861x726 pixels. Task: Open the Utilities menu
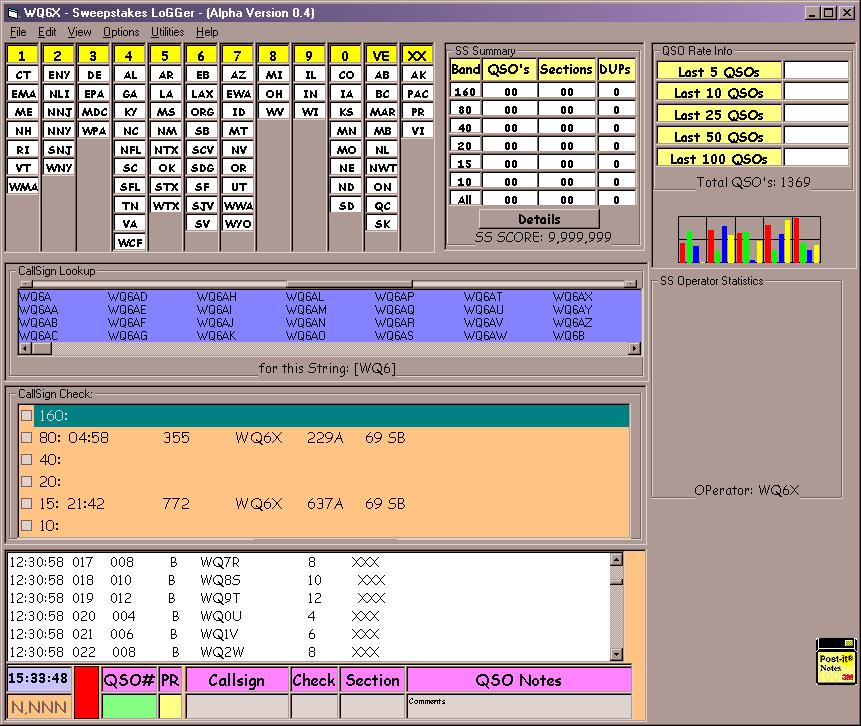168,32
